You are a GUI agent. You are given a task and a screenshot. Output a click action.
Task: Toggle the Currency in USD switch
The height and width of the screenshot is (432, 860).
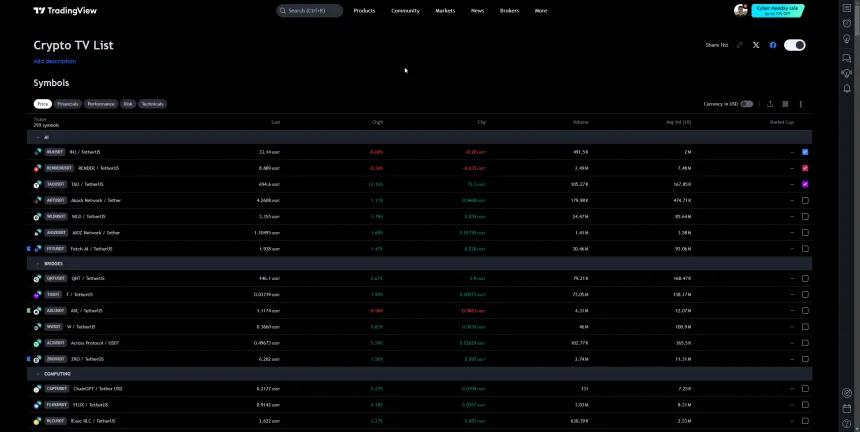(746, 104)
